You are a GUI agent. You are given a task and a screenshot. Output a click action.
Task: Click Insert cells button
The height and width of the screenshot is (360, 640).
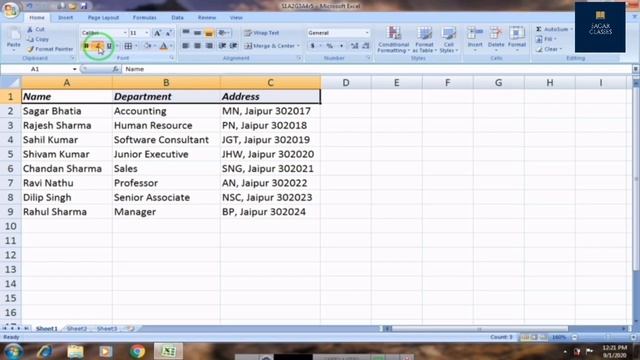click(475, 38)
